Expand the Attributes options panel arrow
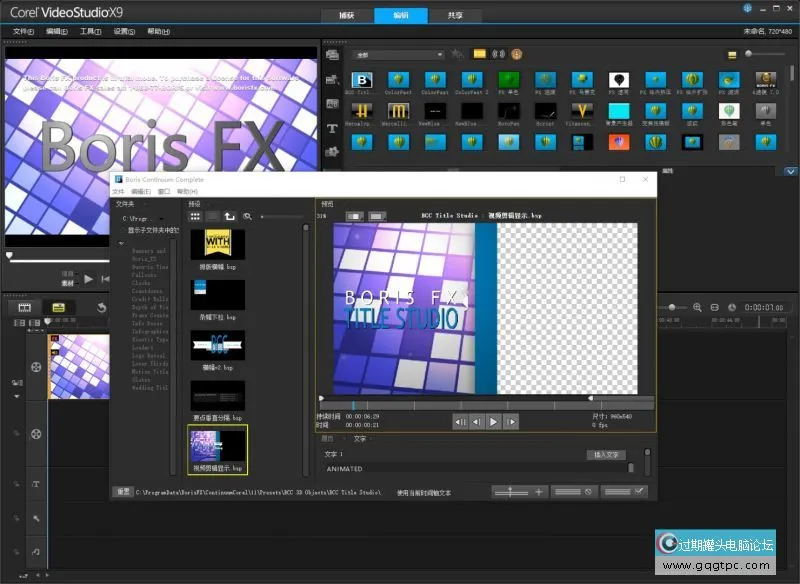 click(791, 171)
